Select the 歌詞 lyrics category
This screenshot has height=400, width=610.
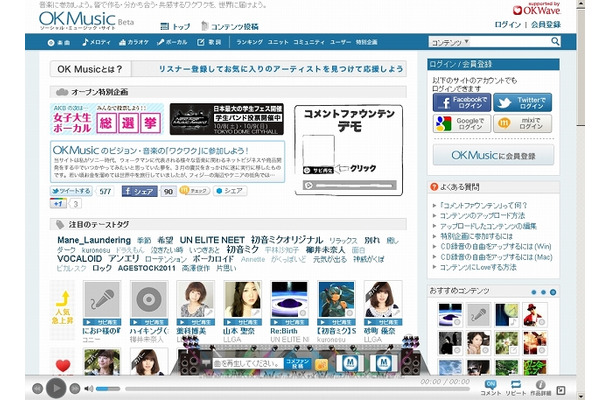[x=209, y=42]
